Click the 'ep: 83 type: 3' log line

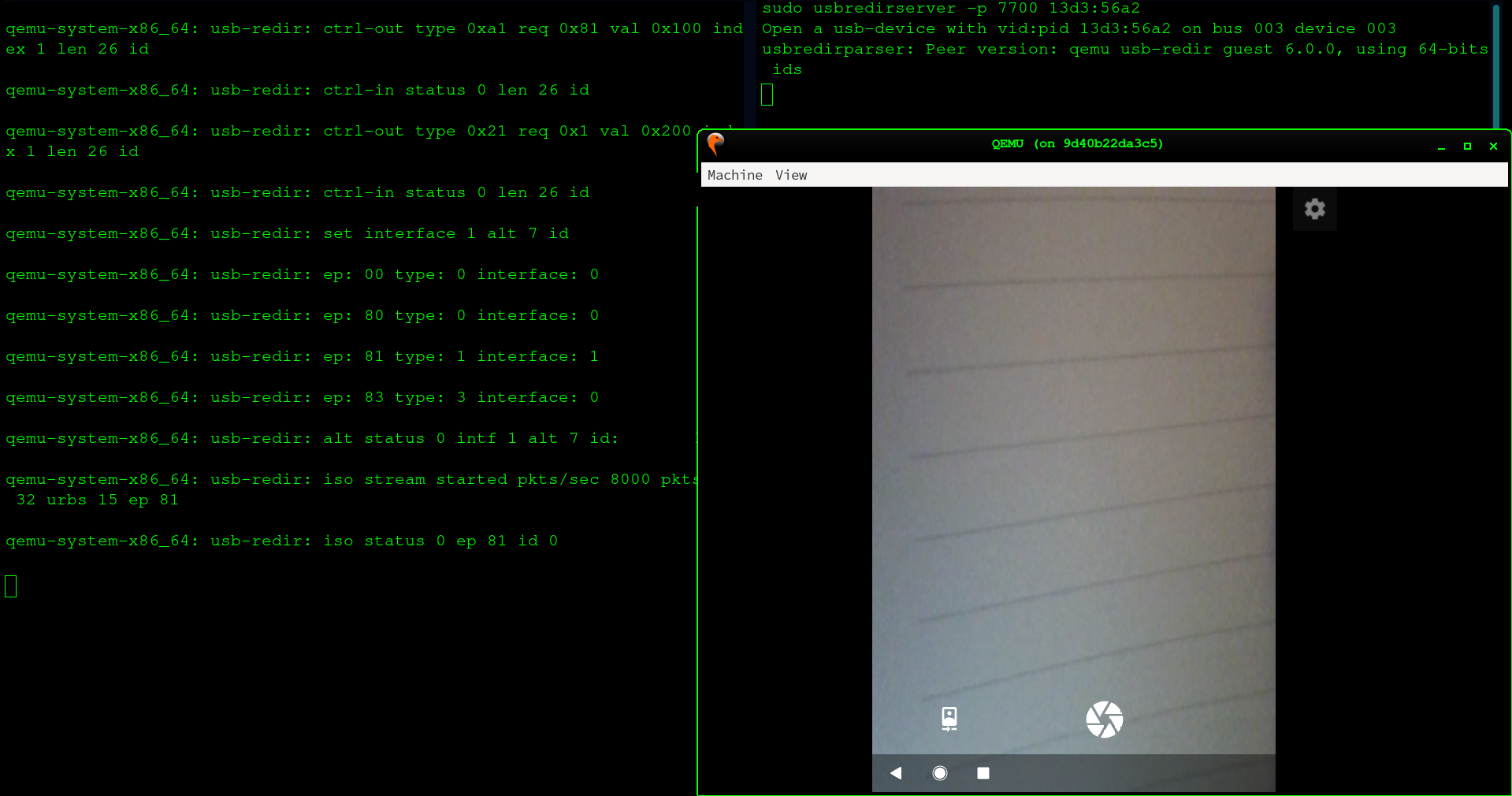click(302, 397)
